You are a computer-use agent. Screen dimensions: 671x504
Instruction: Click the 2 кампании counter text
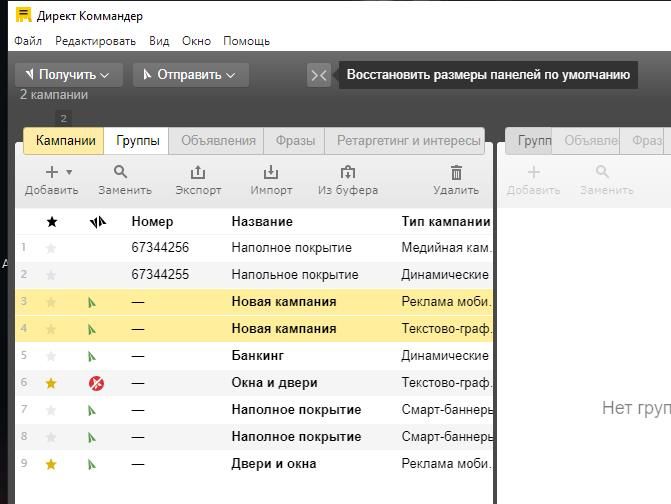click(53, 95)
